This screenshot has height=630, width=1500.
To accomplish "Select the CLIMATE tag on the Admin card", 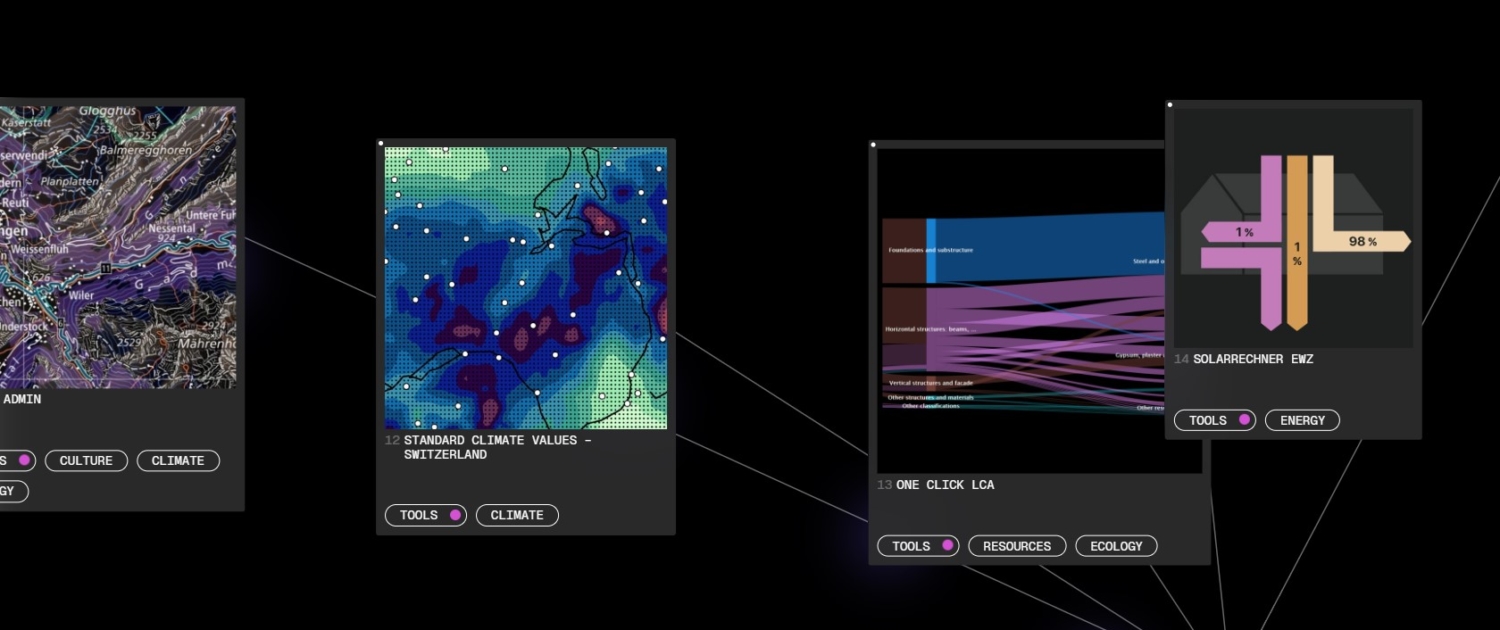I will [178, 461].
